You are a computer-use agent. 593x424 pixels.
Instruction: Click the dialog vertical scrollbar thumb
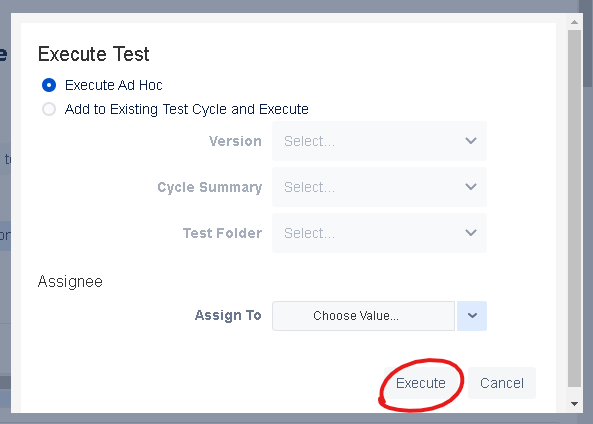click(574, 208)
